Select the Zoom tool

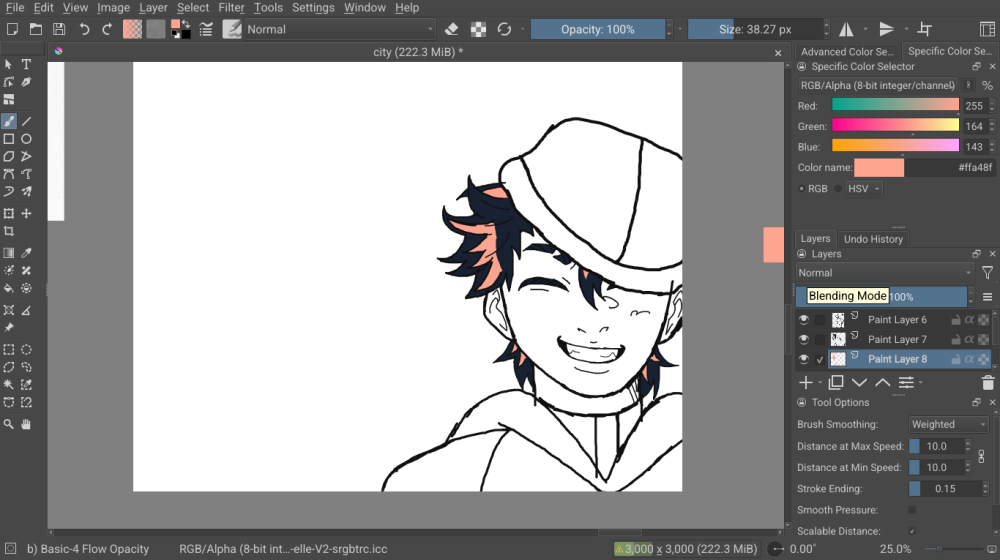click(9, 424)
